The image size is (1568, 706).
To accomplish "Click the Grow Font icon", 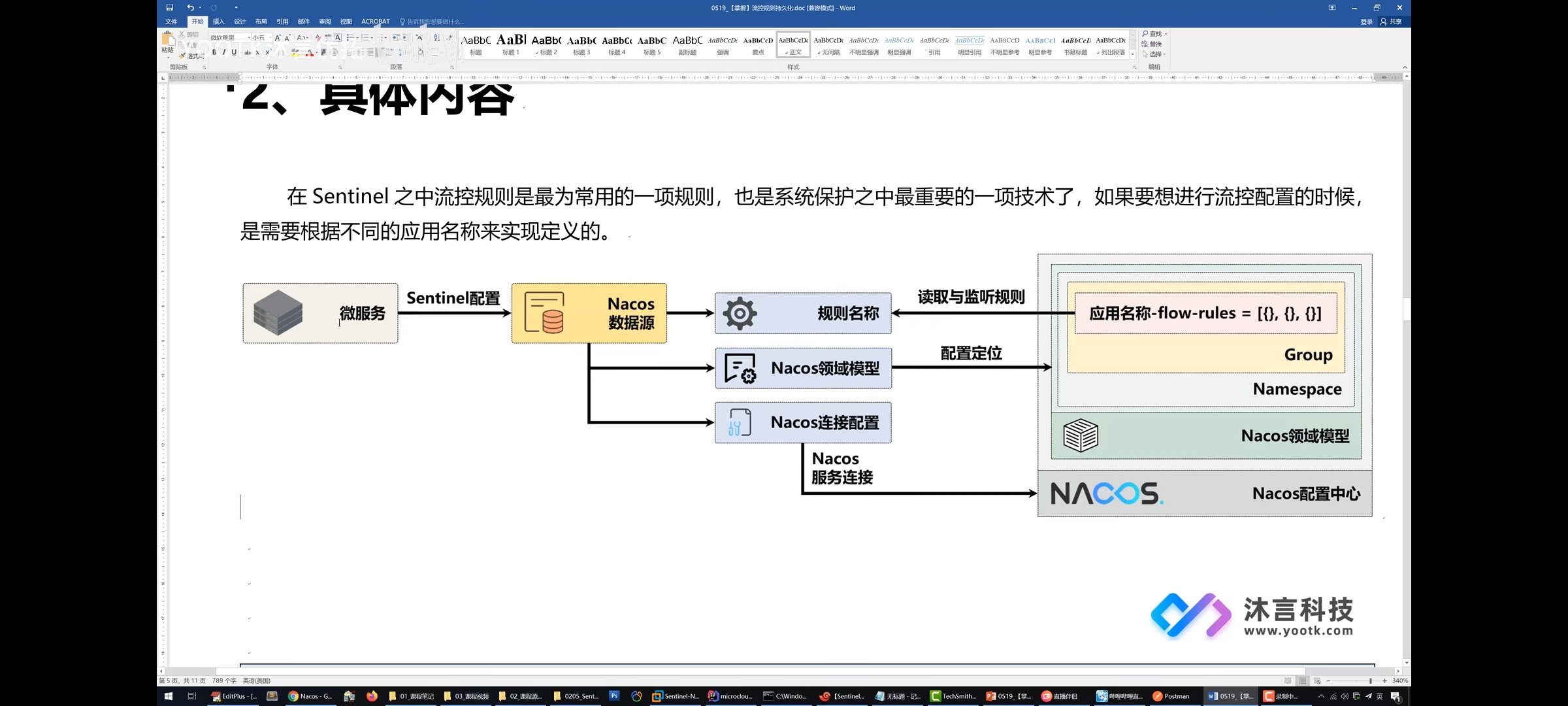I will (x=278, y=37).
